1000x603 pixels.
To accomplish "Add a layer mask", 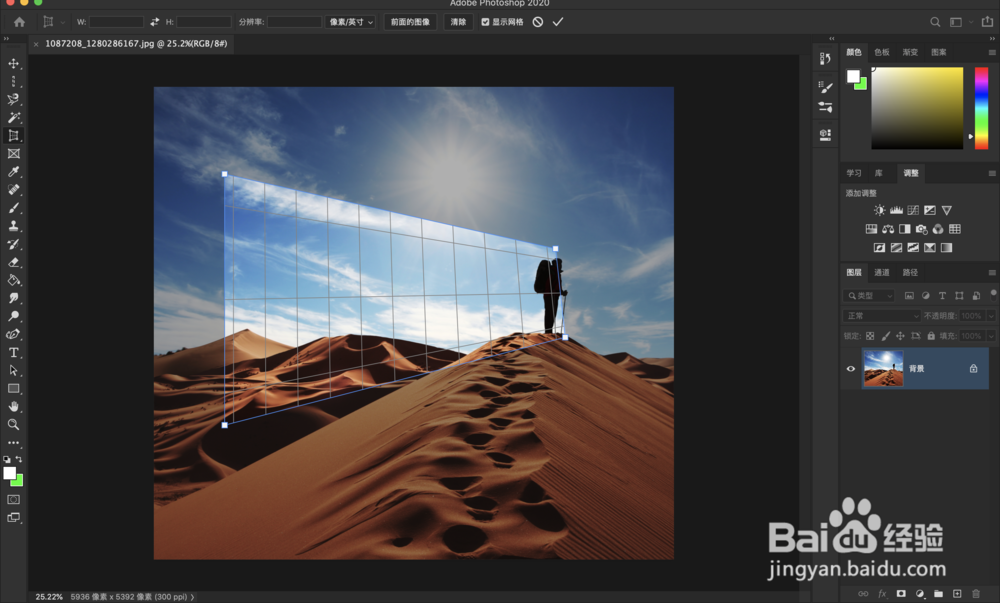I will [901, 593].
